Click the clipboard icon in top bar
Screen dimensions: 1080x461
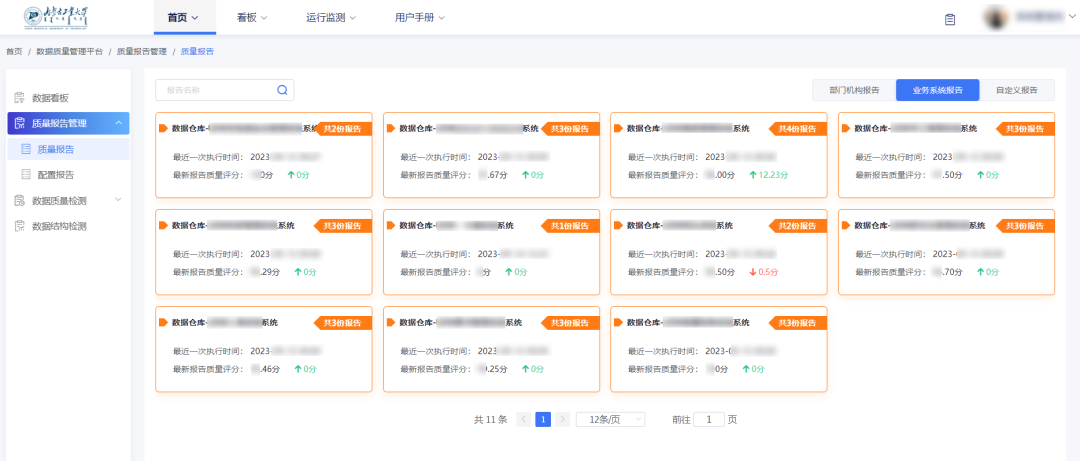pyautogui.click(x=949, y=19)
